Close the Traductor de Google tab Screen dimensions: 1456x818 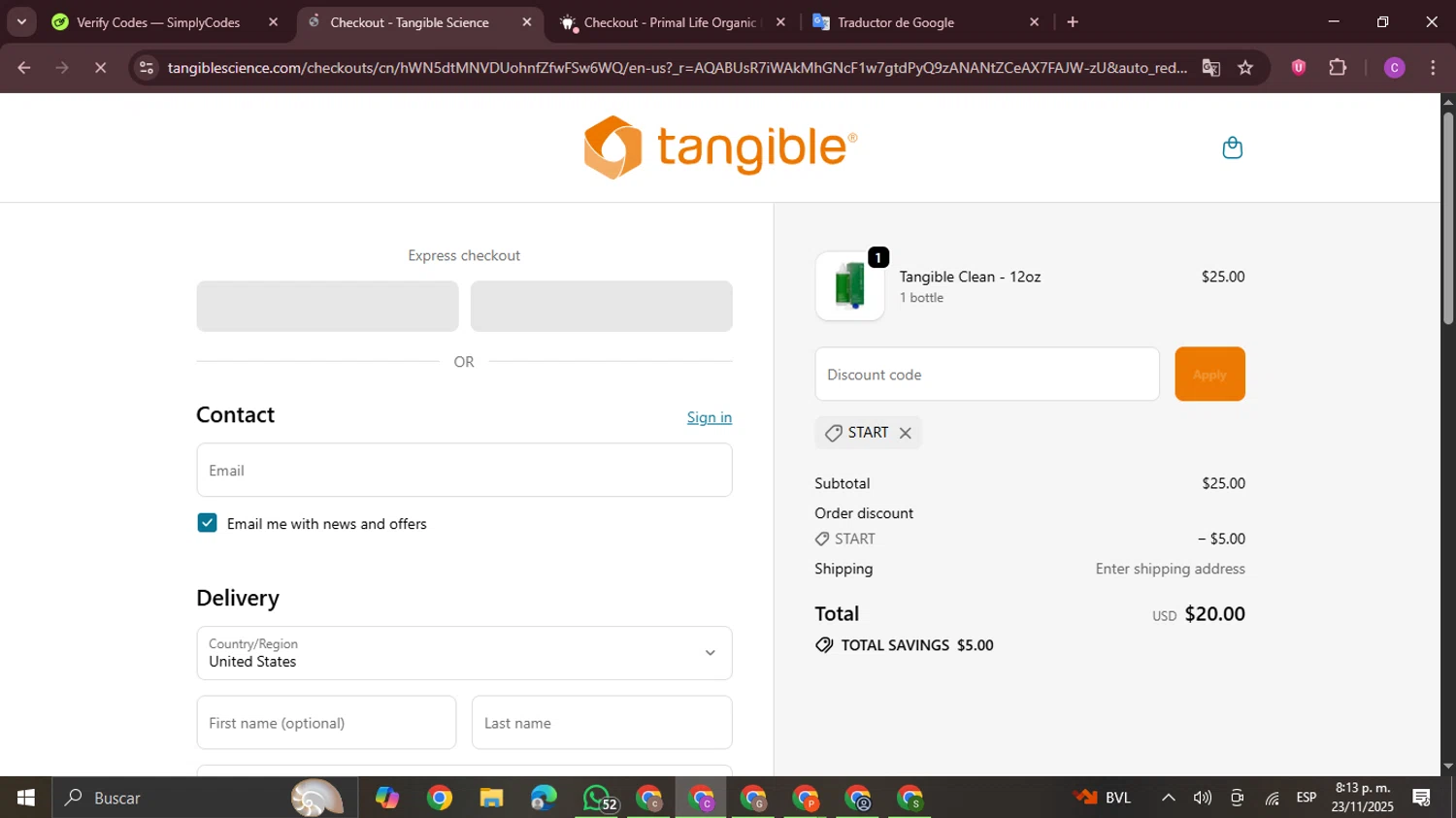tap(1034, 22)
